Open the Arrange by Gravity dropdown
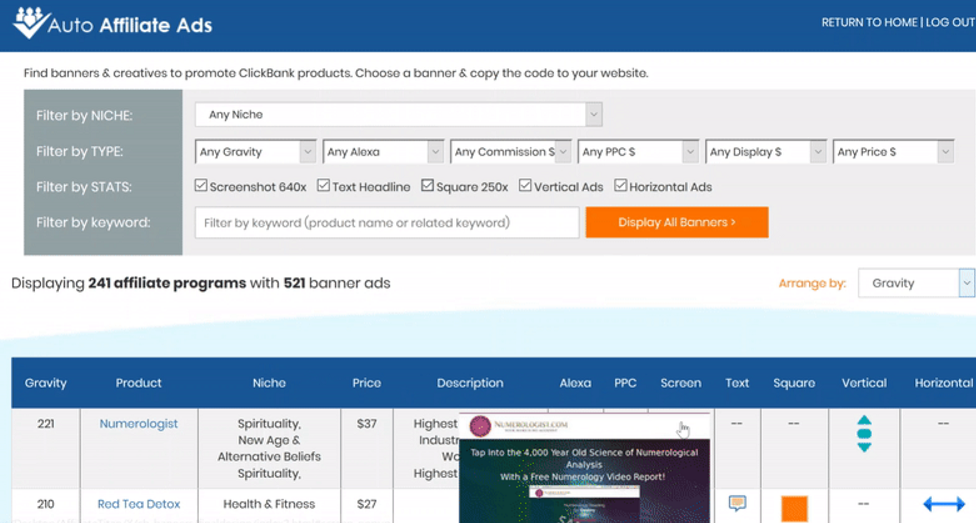 point(916,283)
